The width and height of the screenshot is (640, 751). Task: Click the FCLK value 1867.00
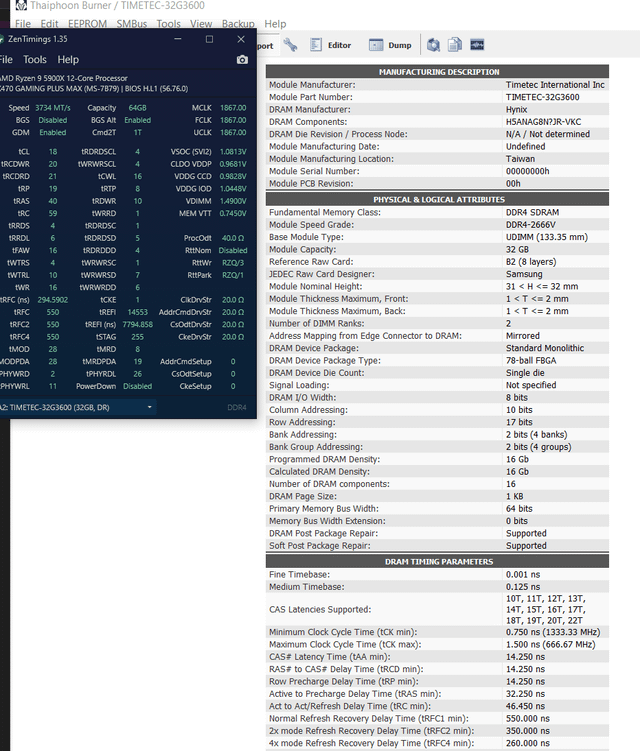pyautogui.click(x=233, y=120)
